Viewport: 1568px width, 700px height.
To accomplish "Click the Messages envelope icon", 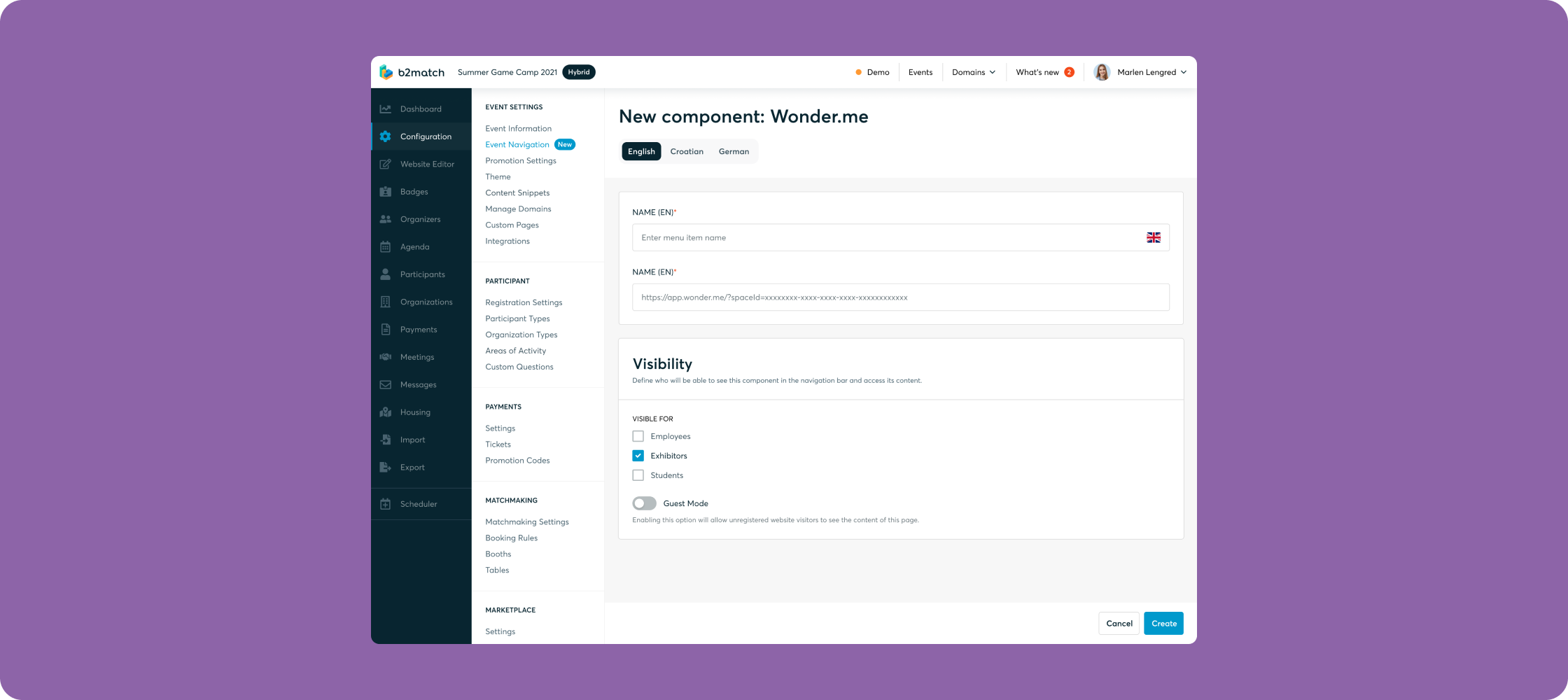I will click(x=385, y=385).
